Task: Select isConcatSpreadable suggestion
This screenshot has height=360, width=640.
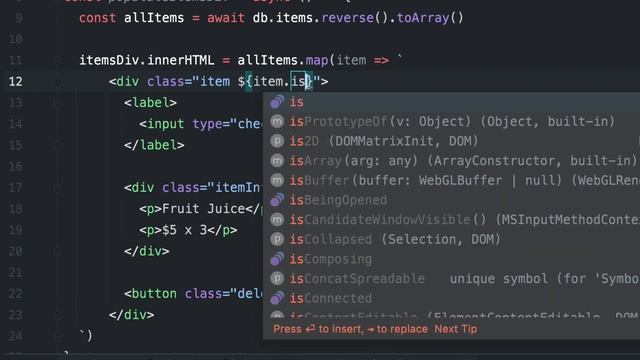Action: 451,278
